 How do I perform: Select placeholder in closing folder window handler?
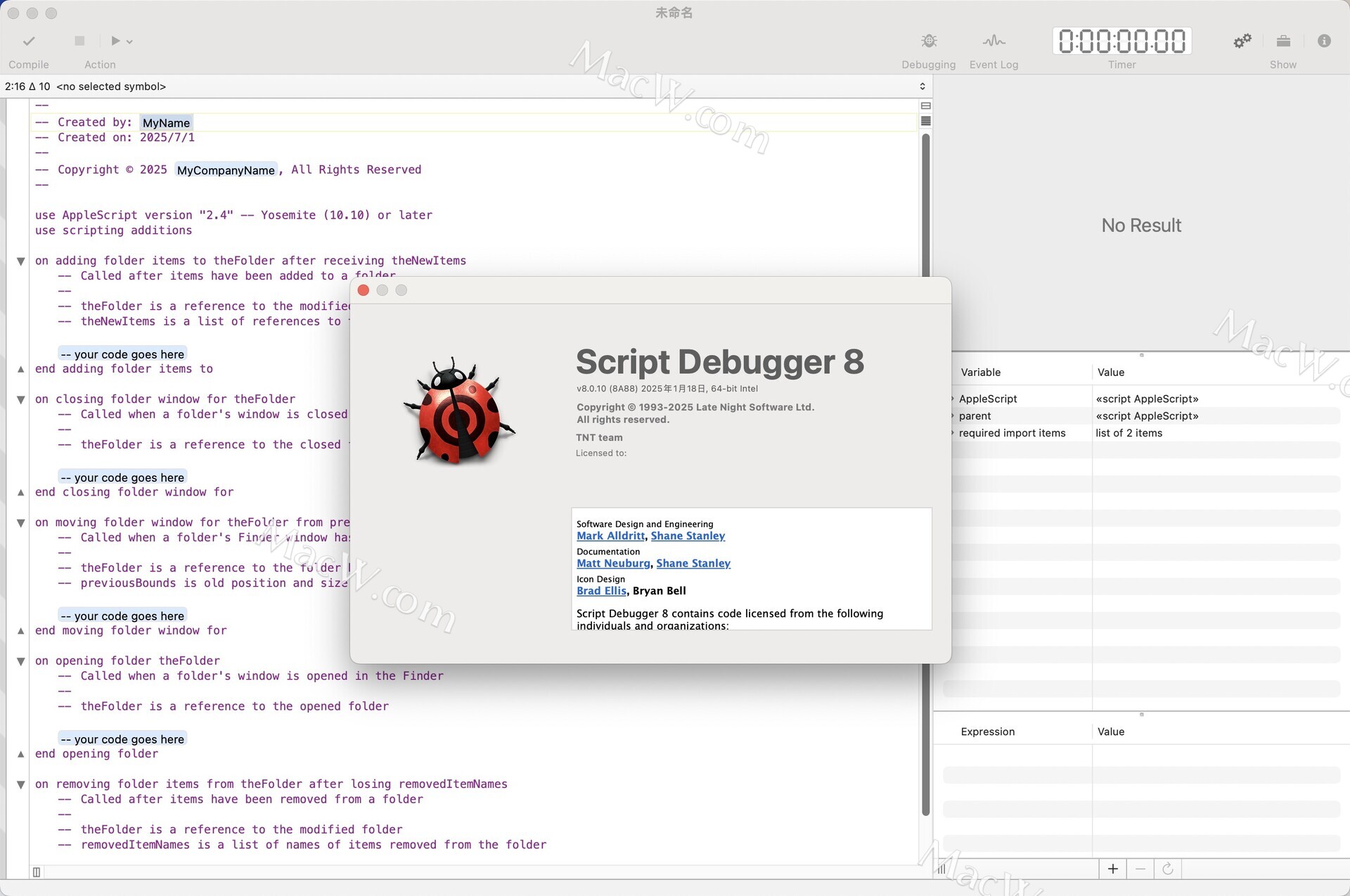pos(122,477)
